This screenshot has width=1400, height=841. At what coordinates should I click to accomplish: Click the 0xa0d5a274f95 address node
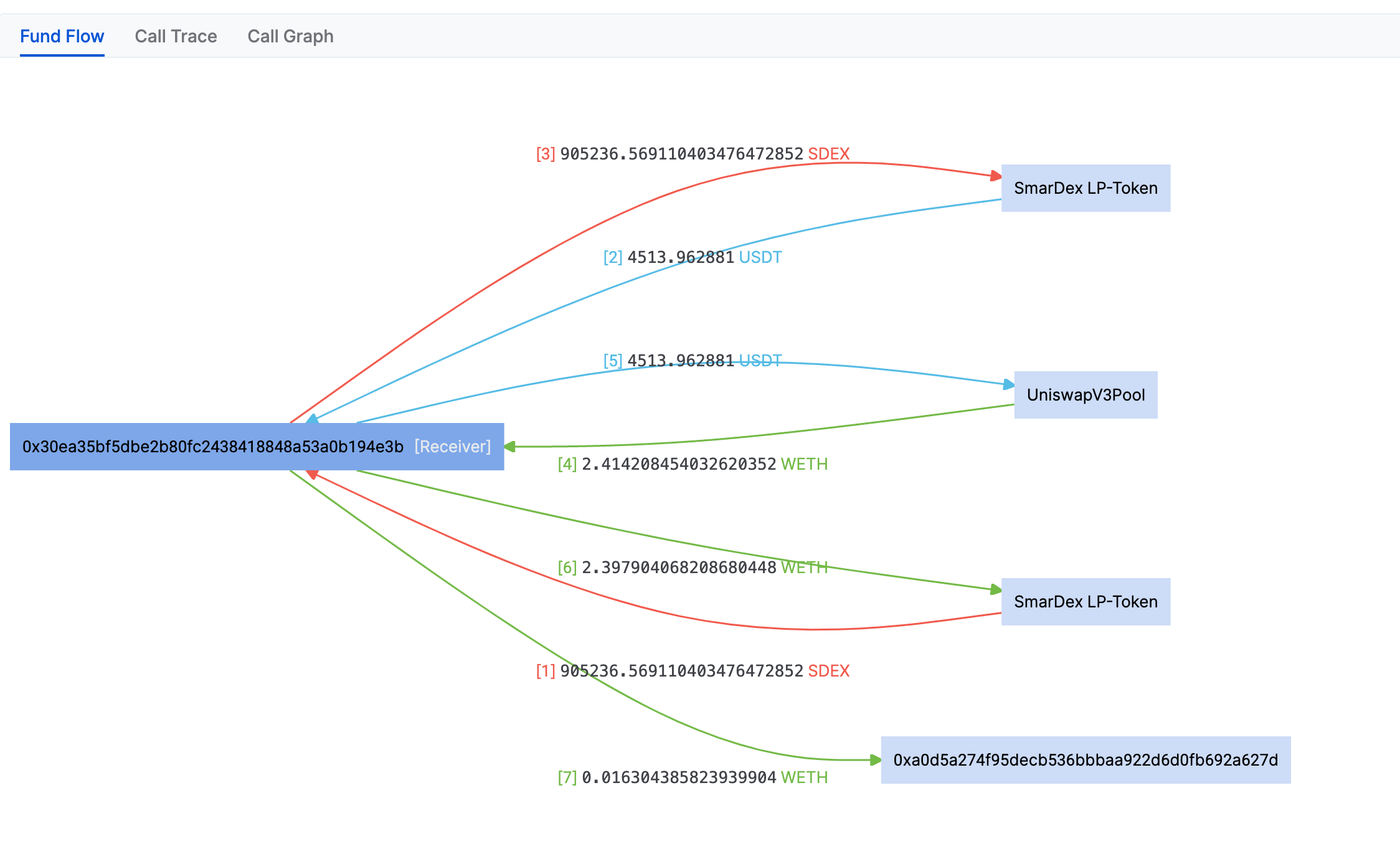pos(1085,760)
